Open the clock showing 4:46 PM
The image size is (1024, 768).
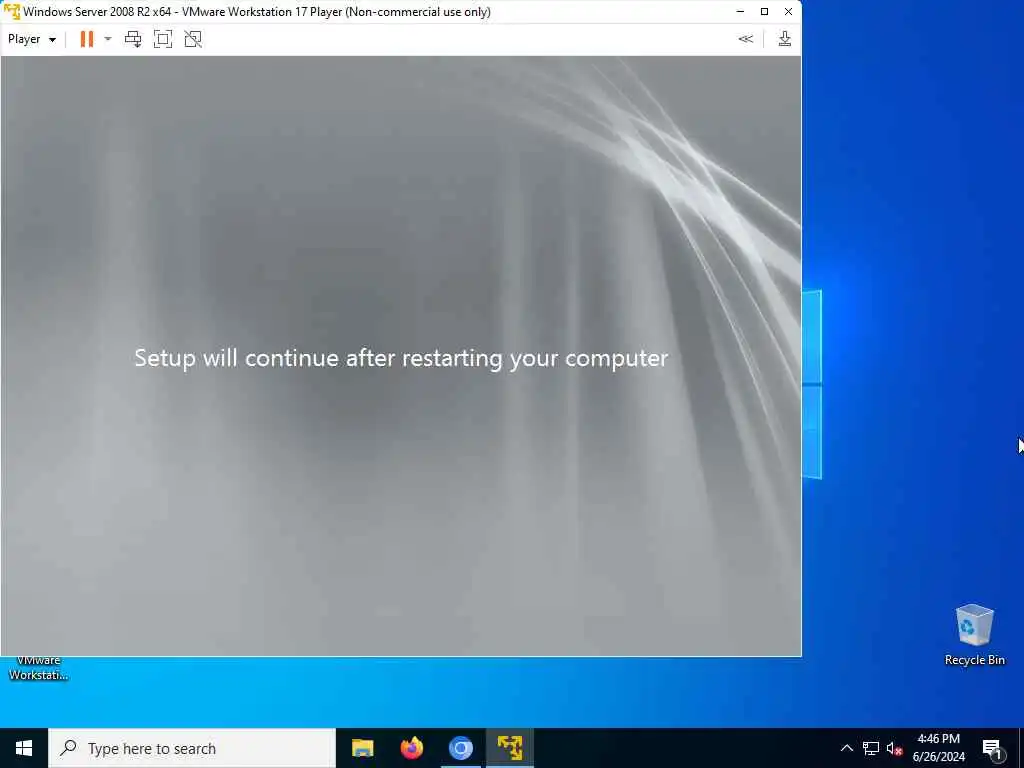[938, 748]
